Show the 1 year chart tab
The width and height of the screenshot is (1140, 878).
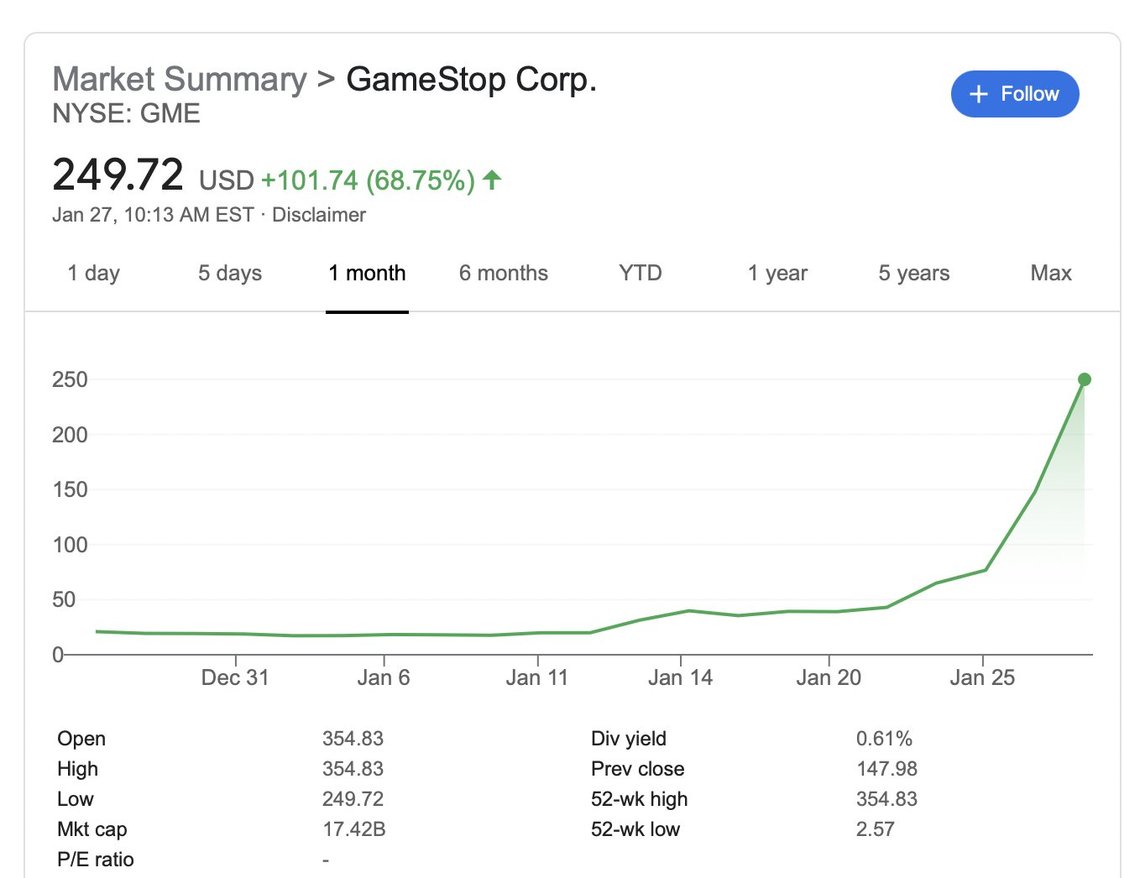(x=777, y=273)
